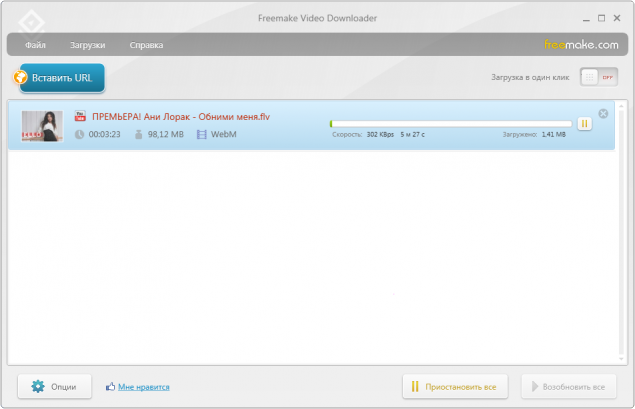This screenshot has width=635, height=409.
Task: Visit the freemake.com logo link
Action: 581,45
